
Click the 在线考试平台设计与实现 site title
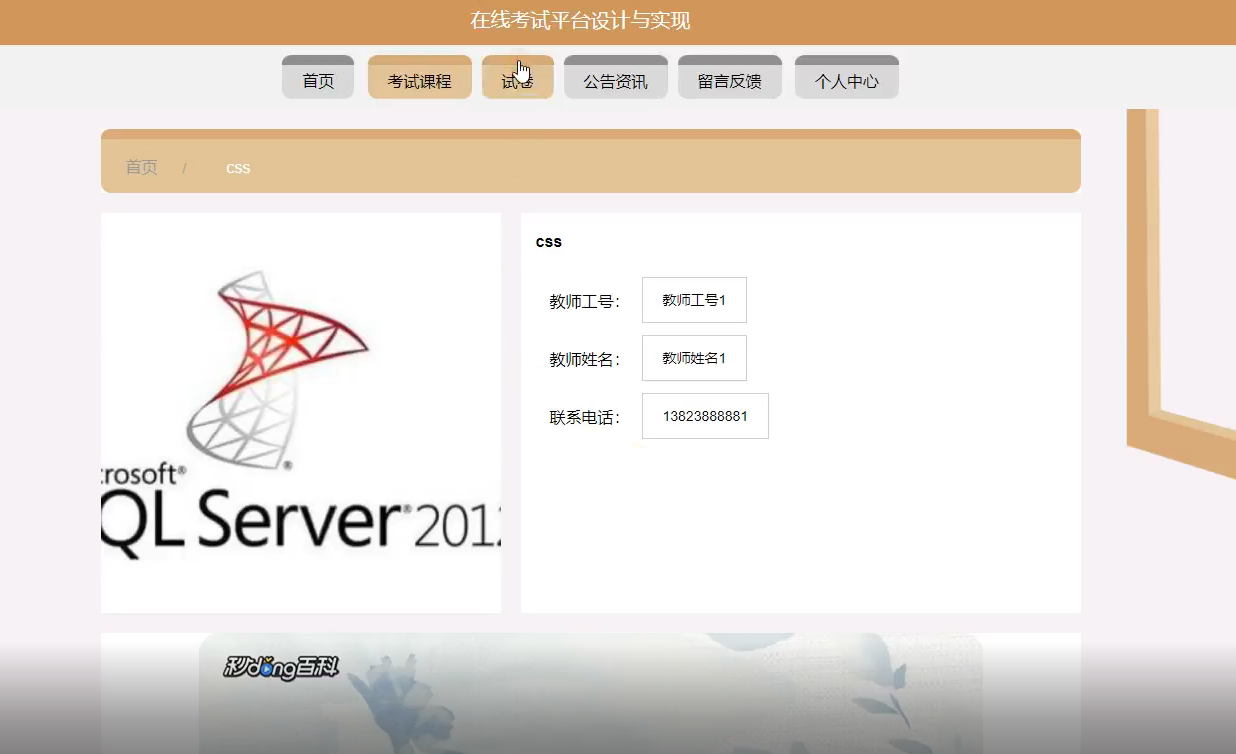[580, 21]
